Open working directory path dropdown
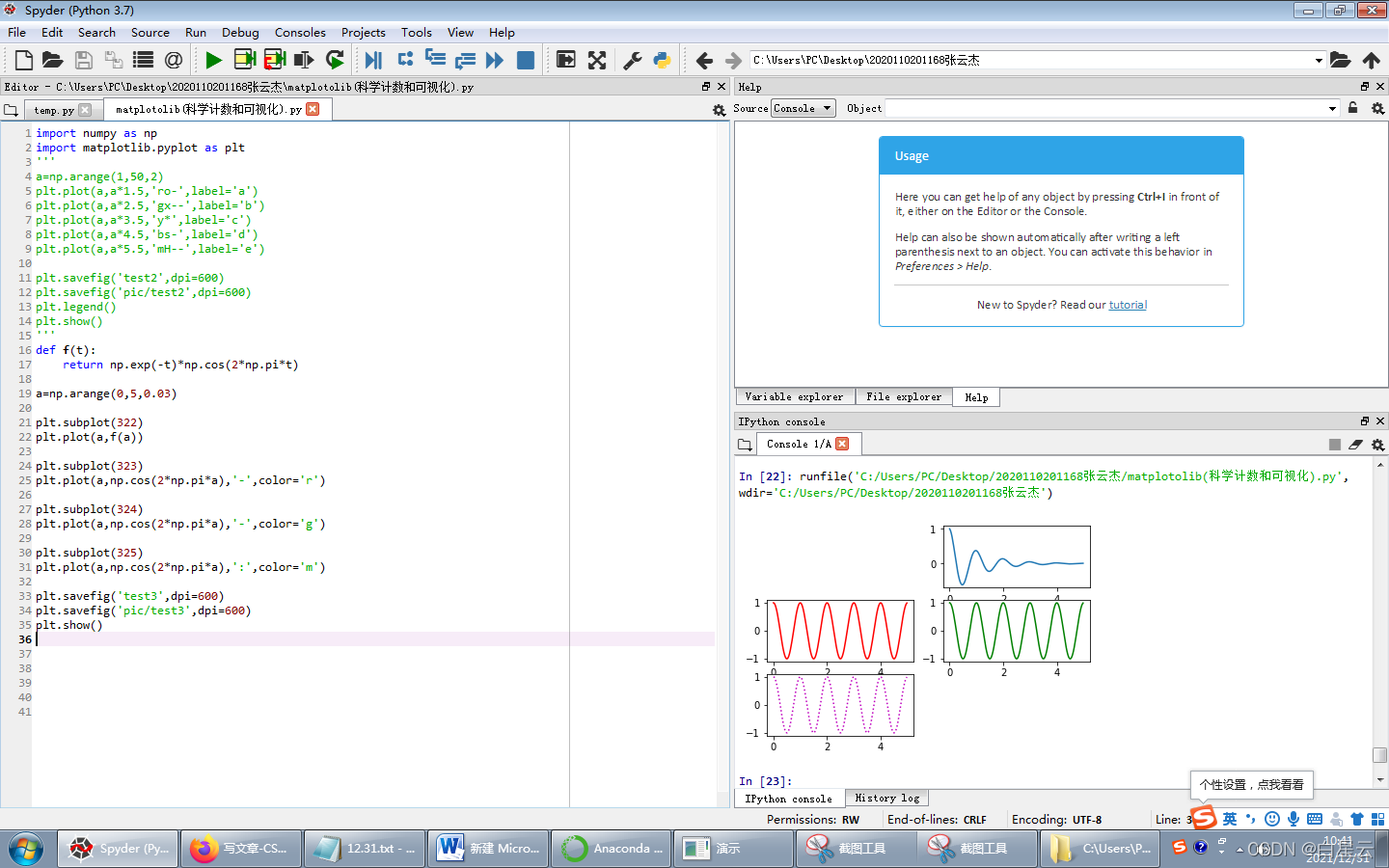Screen dimensions: 1389x868 tap(1319, 60)
